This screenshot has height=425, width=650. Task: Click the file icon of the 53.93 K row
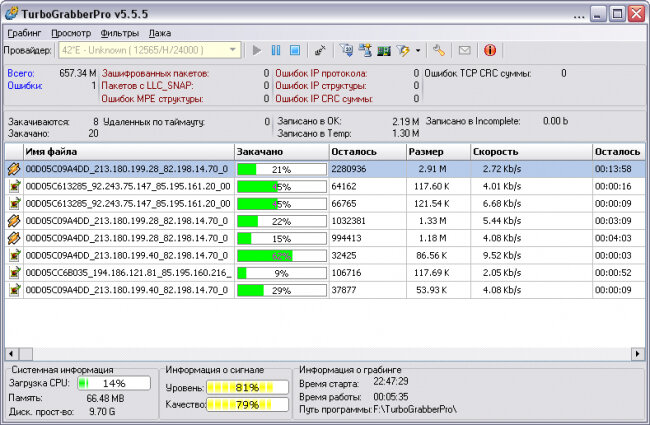pyautogui.click(x=15, y=290)
